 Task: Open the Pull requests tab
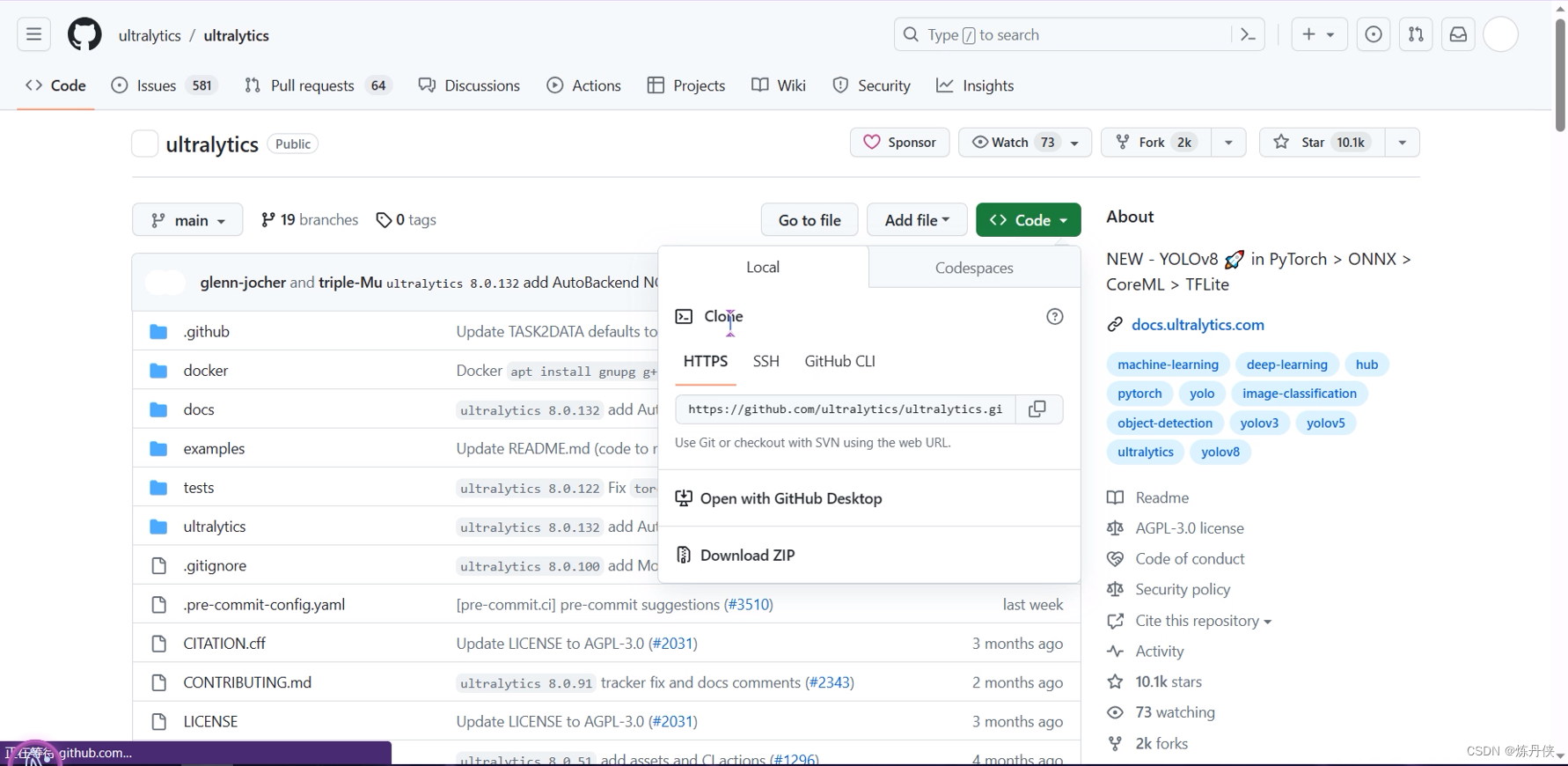(318, 85)
